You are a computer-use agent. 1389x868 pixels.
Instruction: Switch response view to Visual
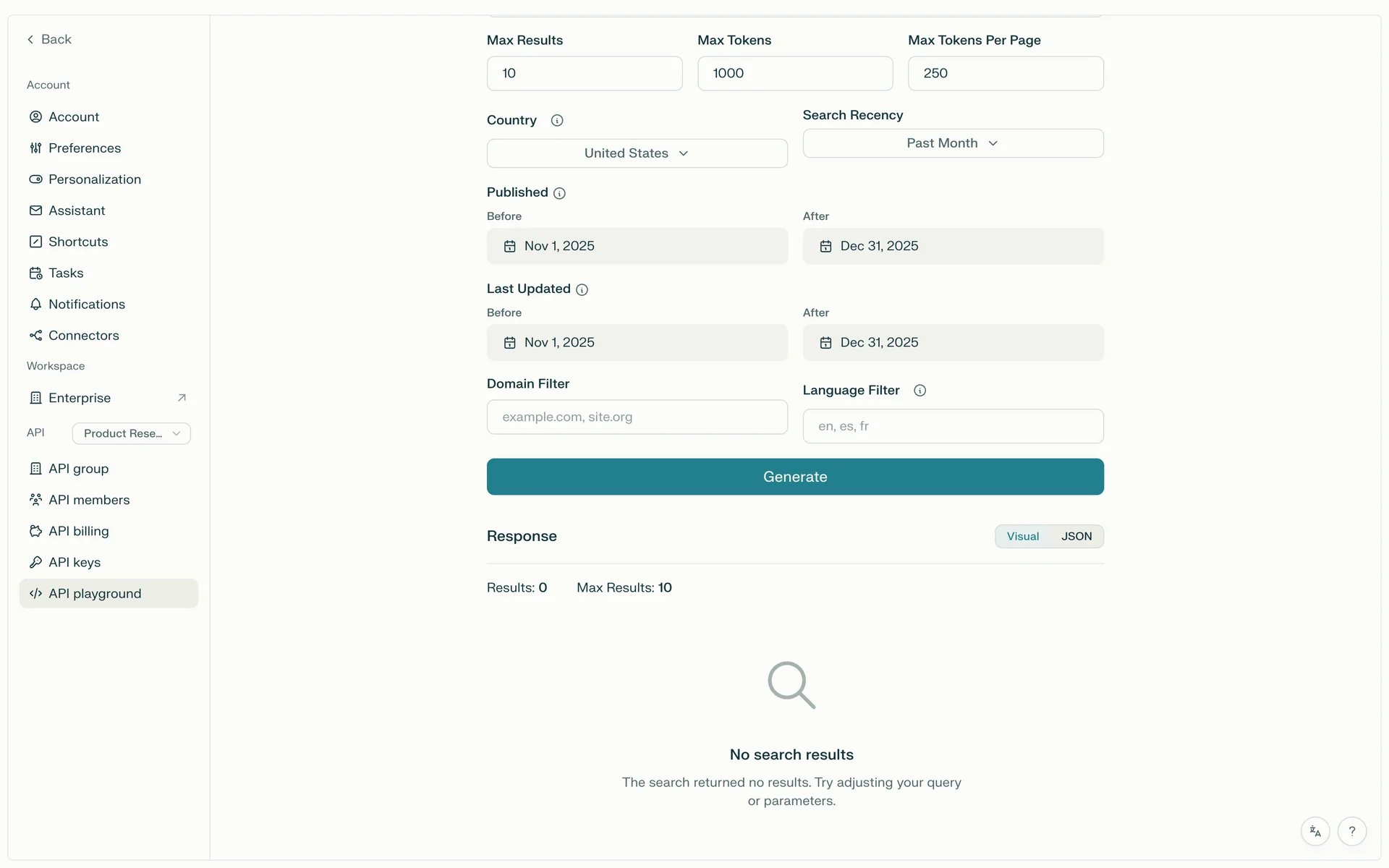coord(1022,536)
